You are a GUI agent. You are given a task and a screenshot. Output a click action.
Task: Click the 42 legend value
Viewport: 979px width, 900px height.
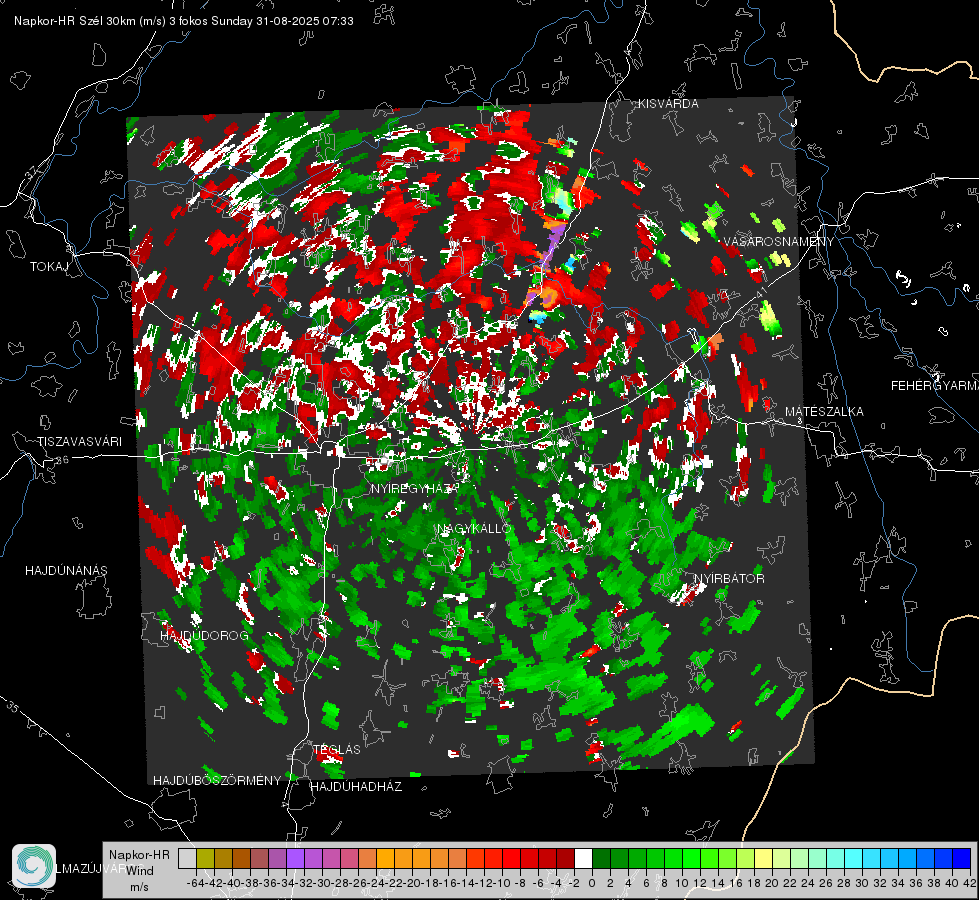click(969, 883)
